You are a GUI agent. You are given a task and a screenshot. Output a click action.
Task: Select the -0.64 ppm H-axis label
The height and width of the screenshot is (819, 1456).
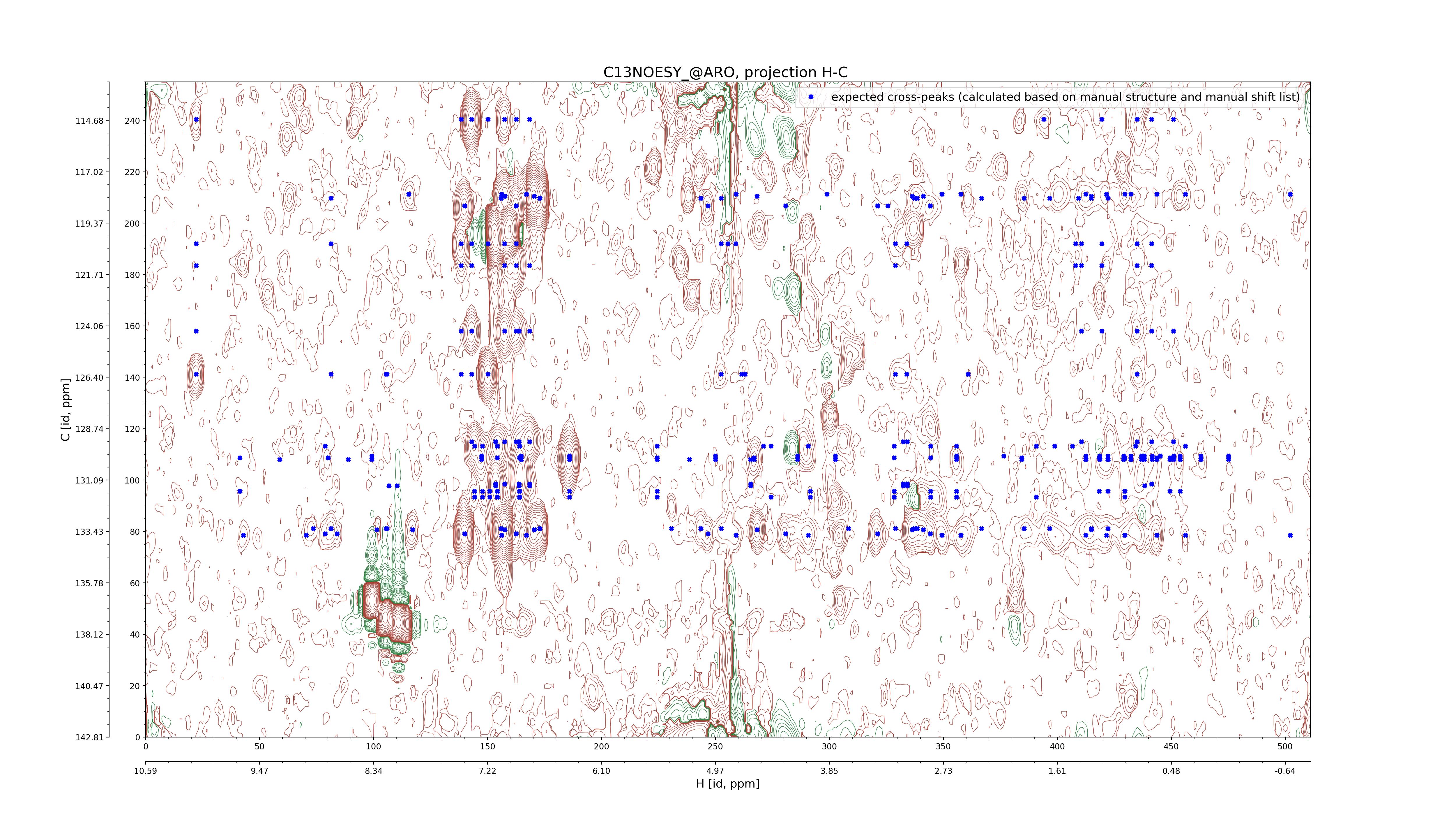click(1285, 771)
